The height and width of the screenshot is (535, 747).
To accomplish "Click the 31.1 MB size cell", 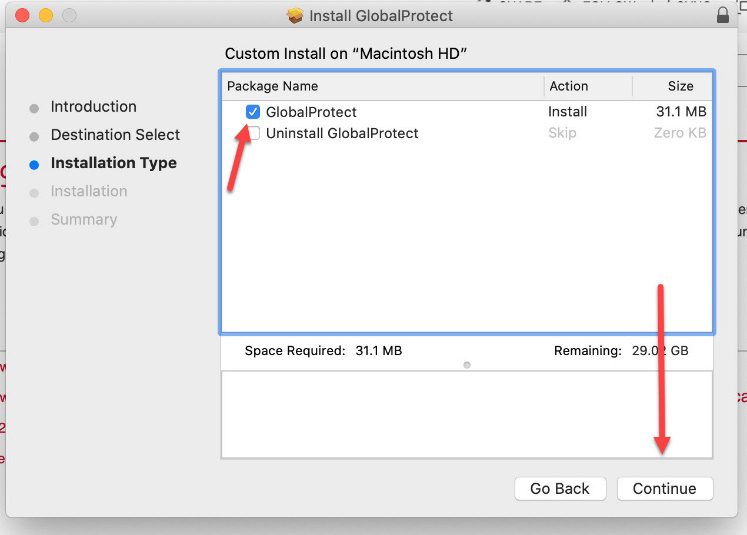I will [x=681, y=111].
